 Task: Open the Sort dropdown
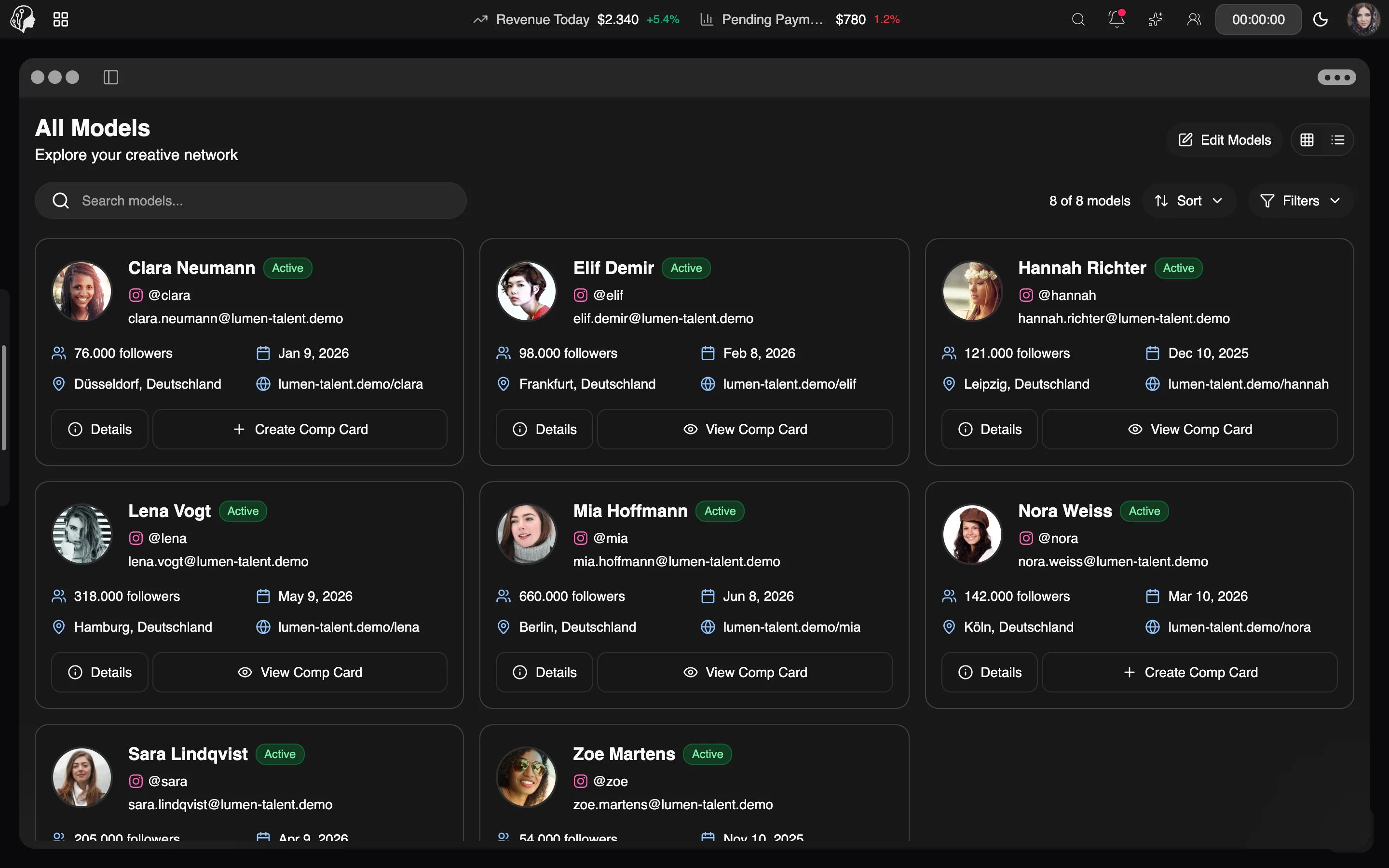[1189, 200]
